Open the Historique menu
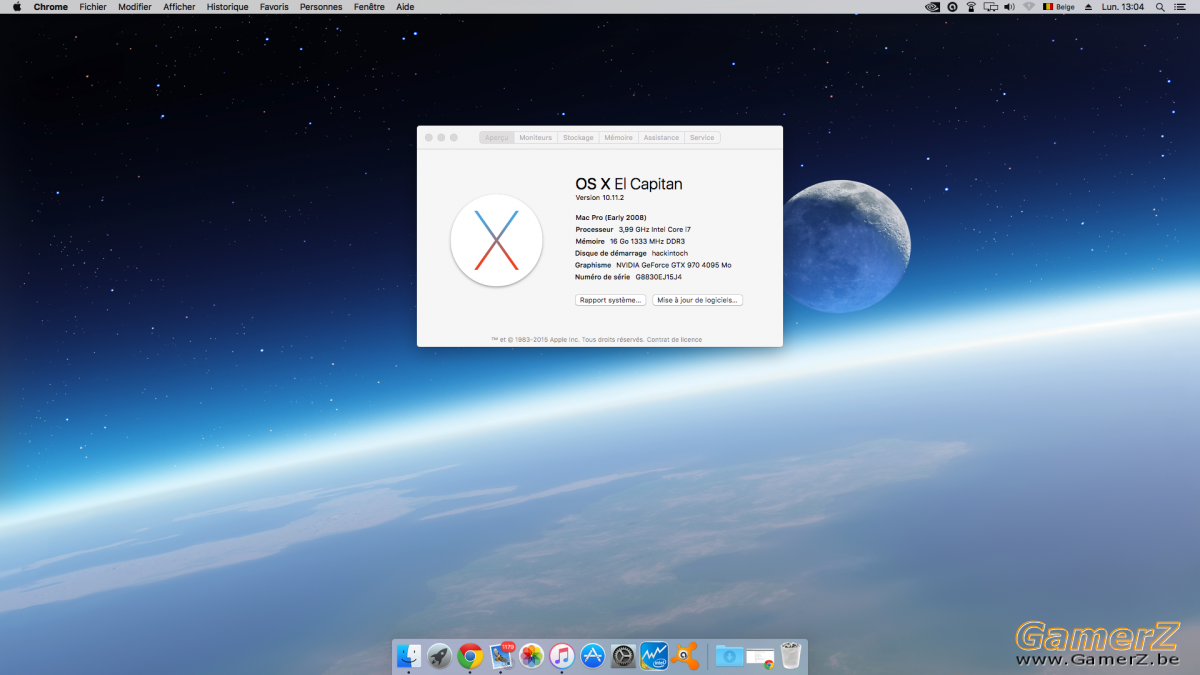The image size is (1200, 675). tap(228, 7)
